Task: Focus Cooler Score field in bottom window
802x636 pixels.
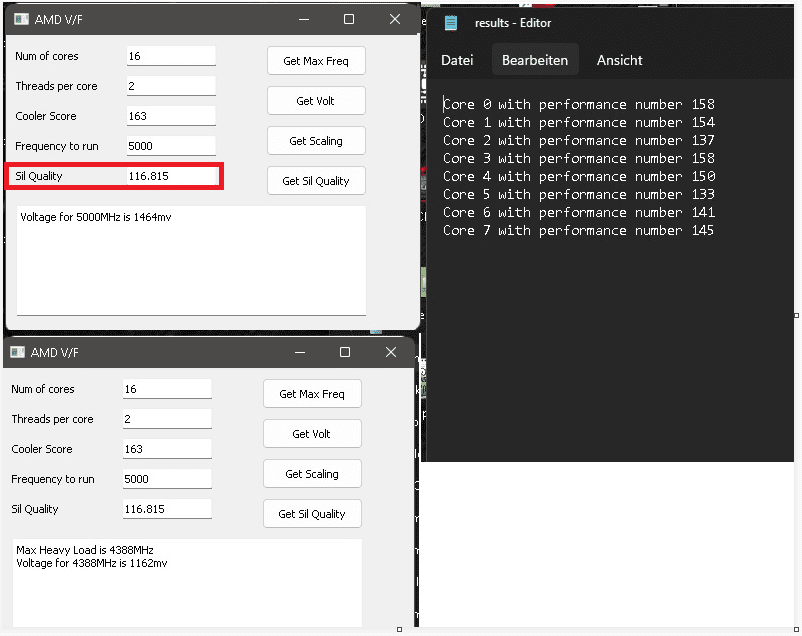Action: 167,449
